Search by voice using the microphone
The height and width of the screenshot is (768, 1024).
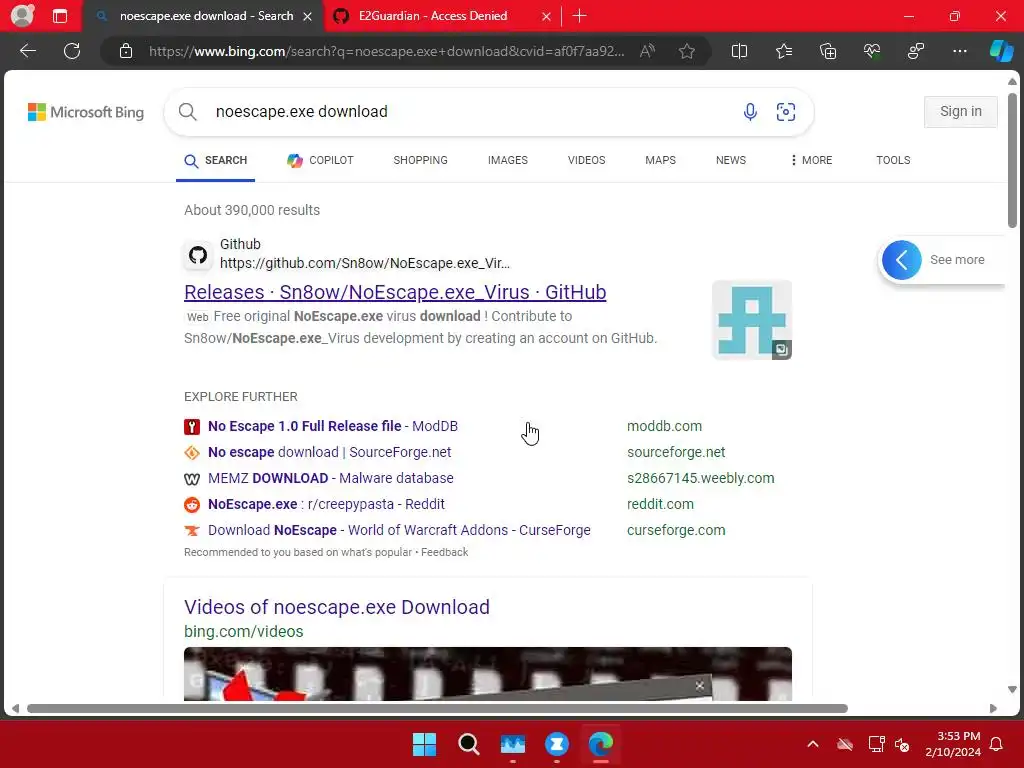coord(750,112)
